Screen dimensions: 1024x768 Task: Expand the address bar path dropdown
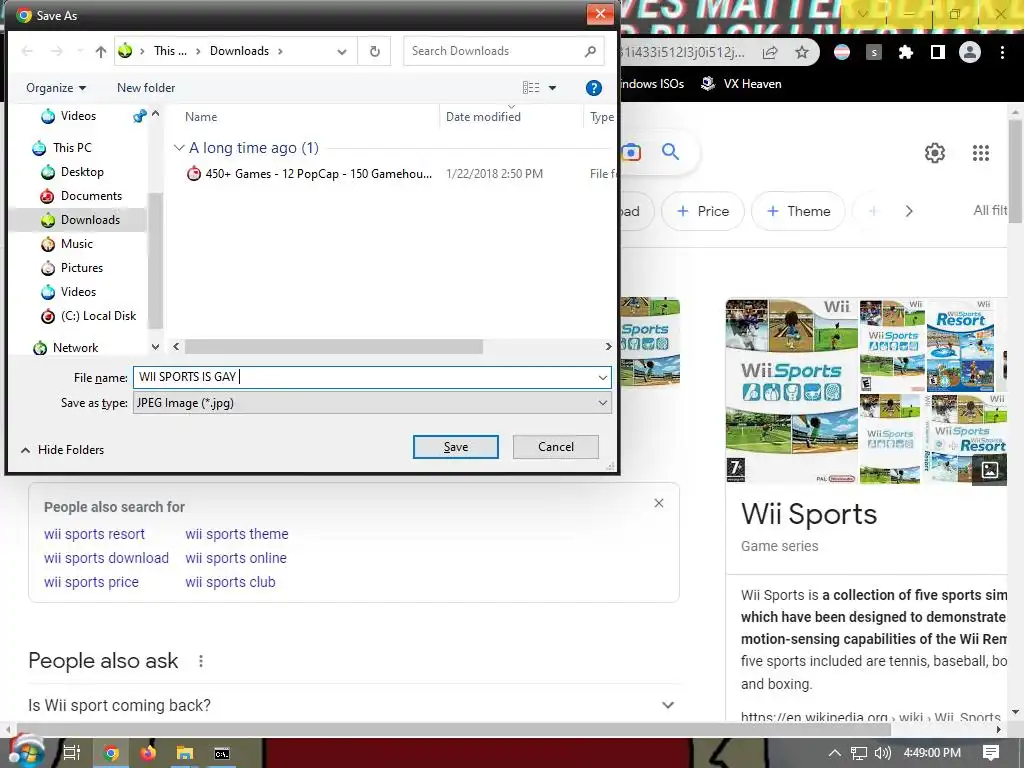342,52
